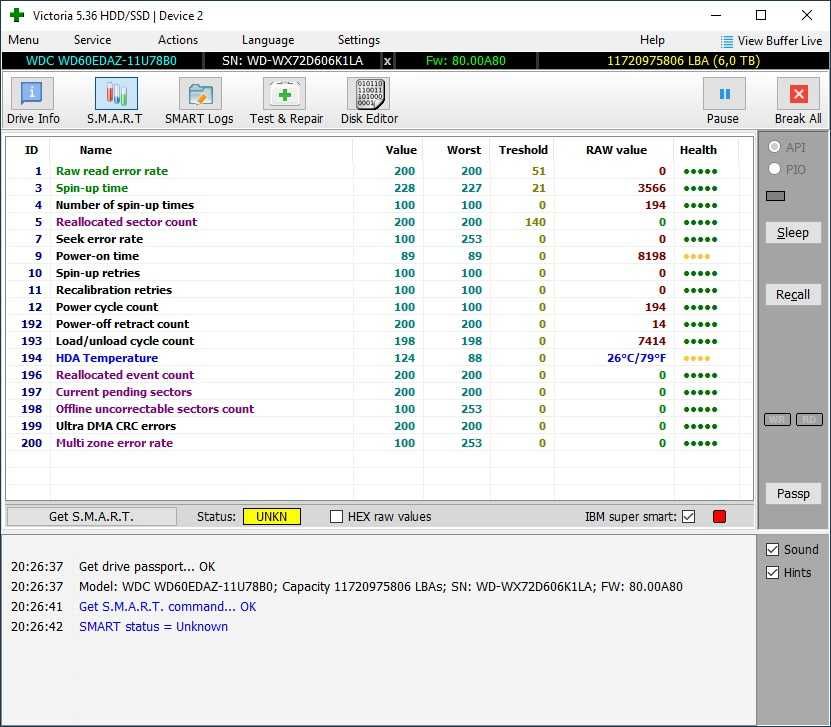
Task: Select the Reallocated sector count row
Action: (379, 222)
